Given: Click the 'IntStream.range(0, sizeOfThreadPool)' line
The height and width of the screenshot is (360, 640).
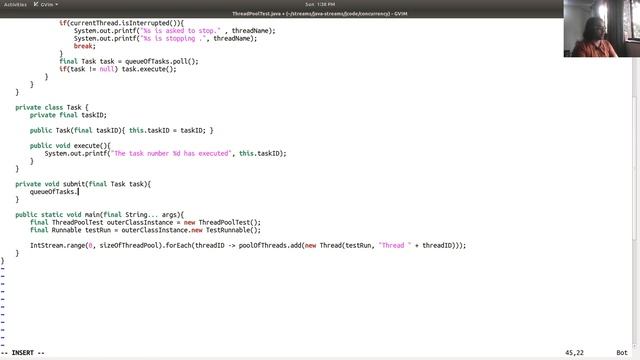Looking at the screenshot, I should point(248,245).
